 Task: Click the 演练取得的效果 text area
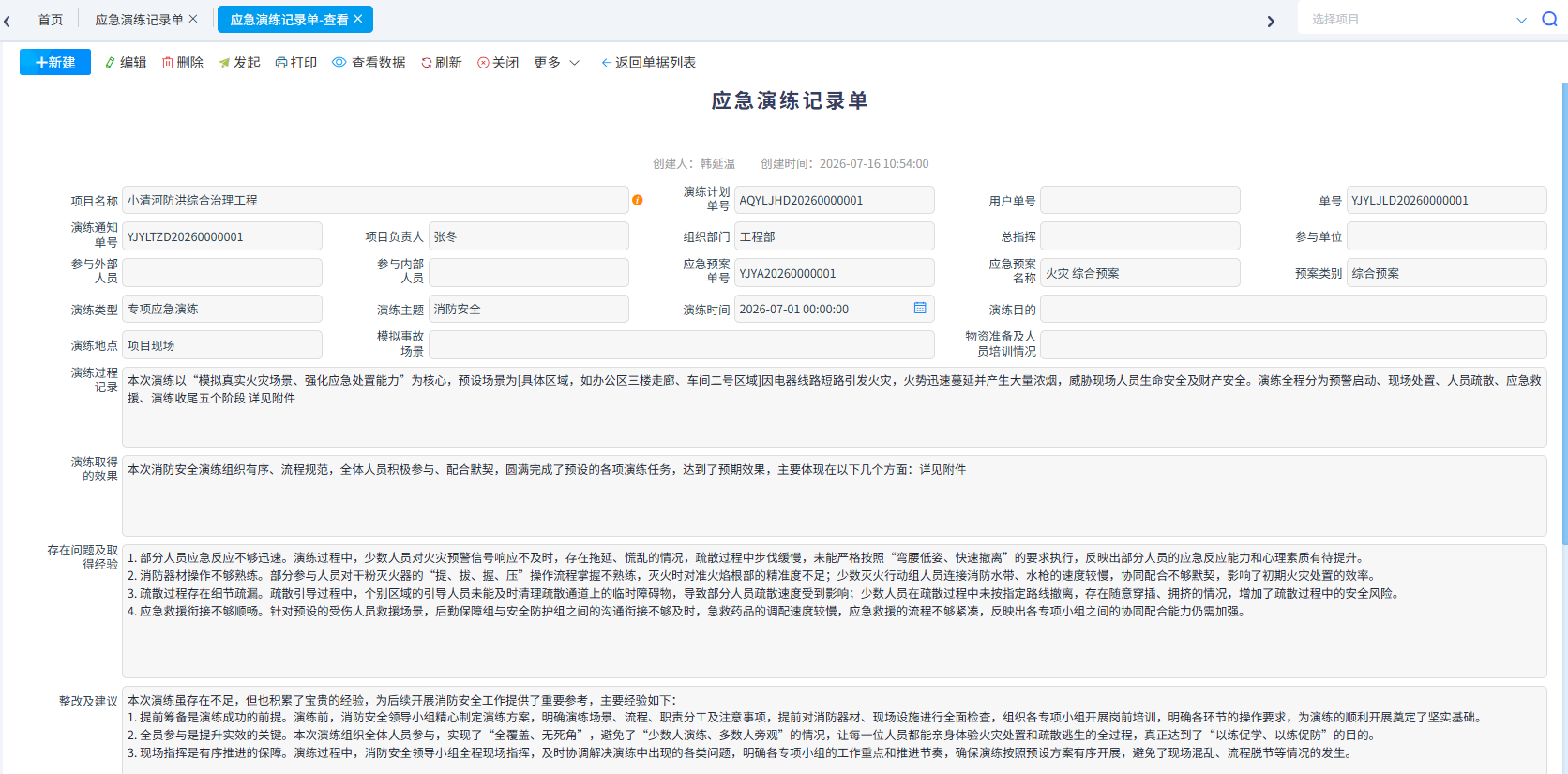point(835,496)
